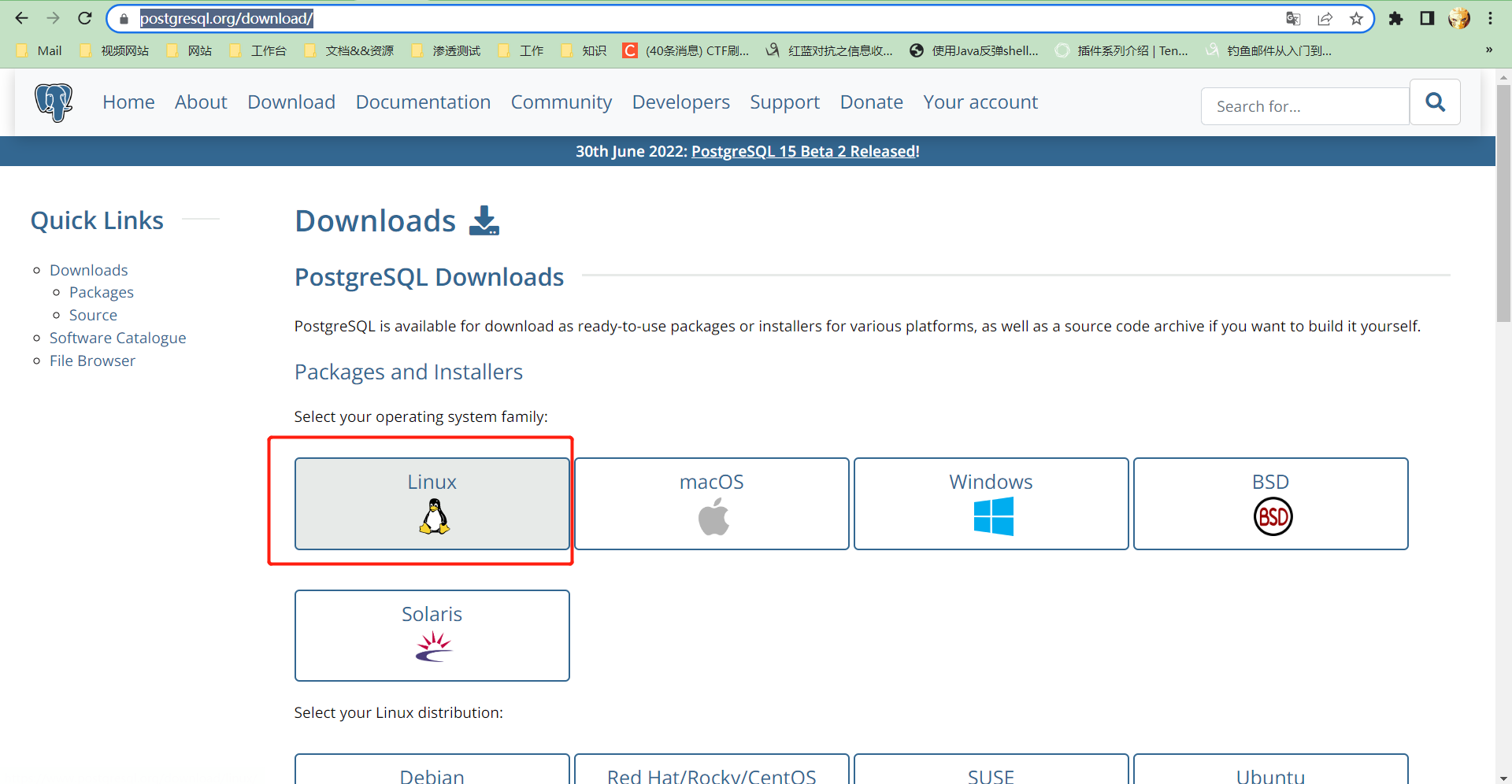Image resolution: width=1512 pixels, height=784 pixels.
Task: Click the Search for... input field
Action: [1305, 106]
